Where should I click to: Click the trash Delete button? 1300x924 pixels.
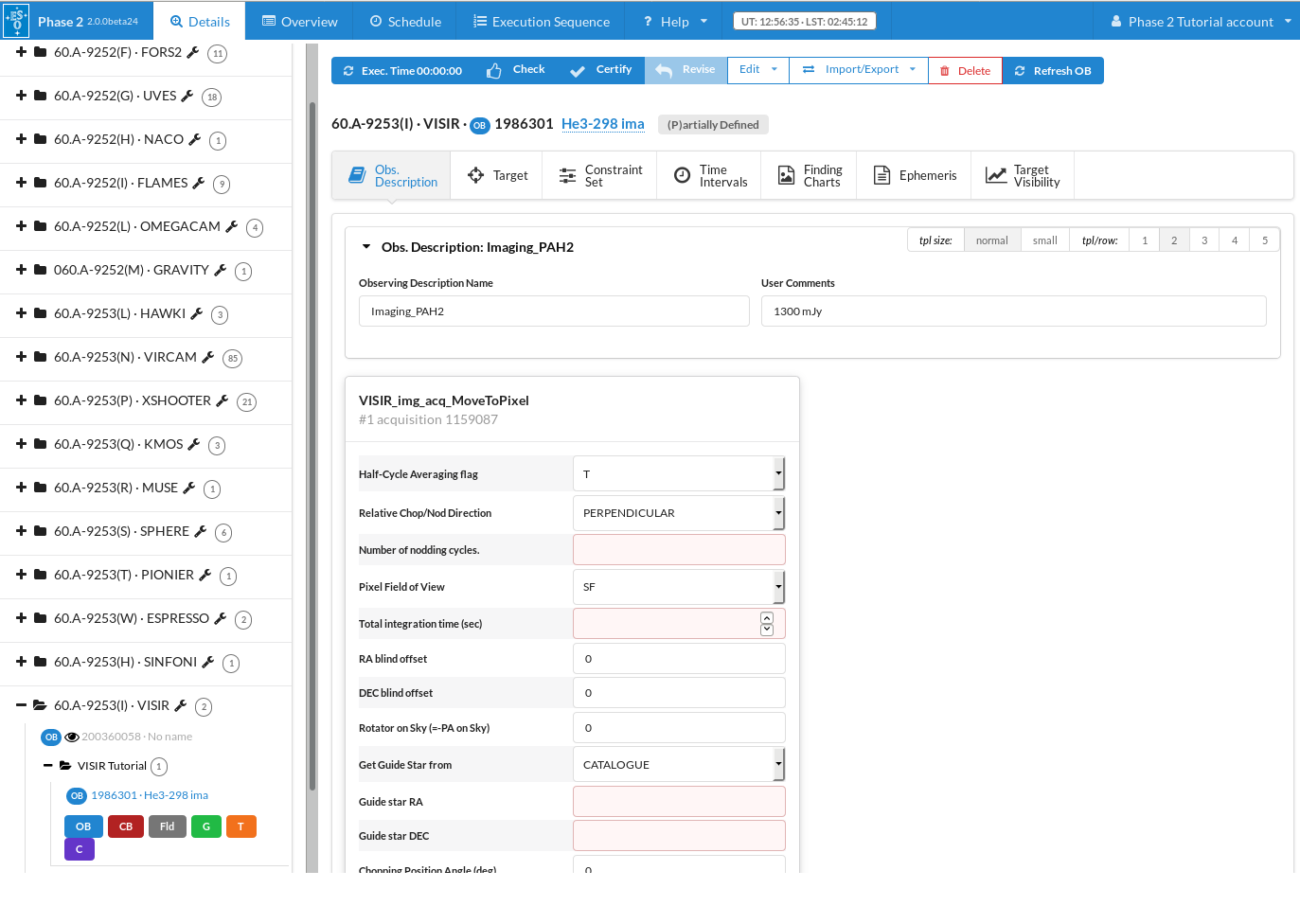pos(965,71)
